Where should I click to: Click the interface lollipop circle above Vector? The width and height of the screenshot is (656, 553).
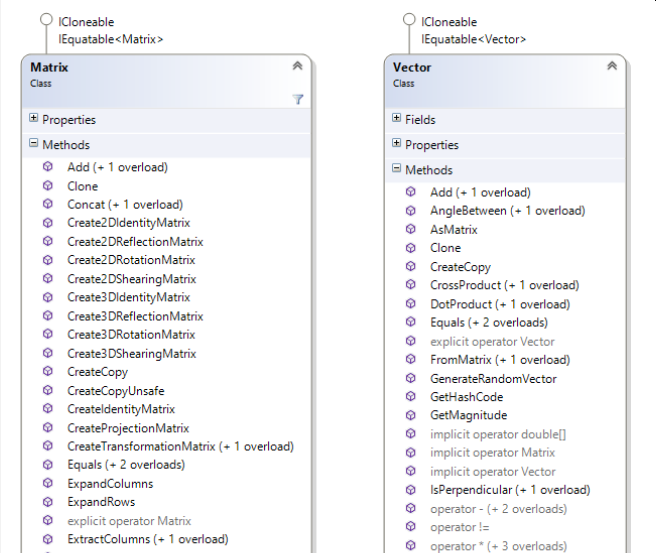coord(409,19)
